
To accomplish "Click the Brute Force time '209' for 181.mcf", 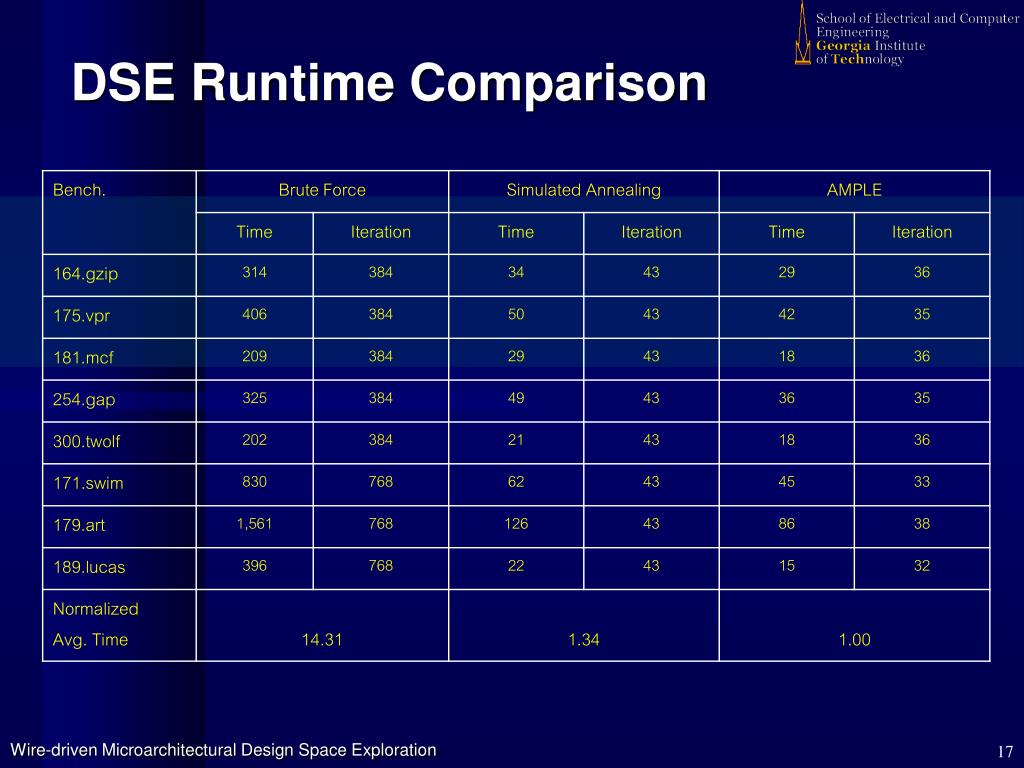I will pos(254,356).
